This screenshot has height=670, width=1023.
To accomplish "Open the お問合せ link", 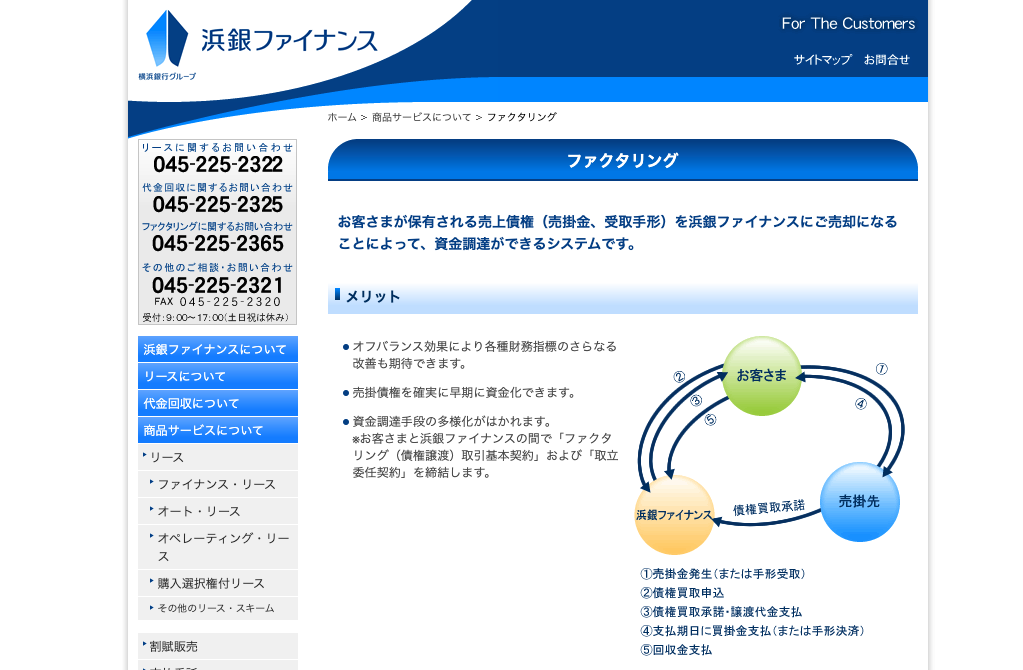I will coord(886,60).
